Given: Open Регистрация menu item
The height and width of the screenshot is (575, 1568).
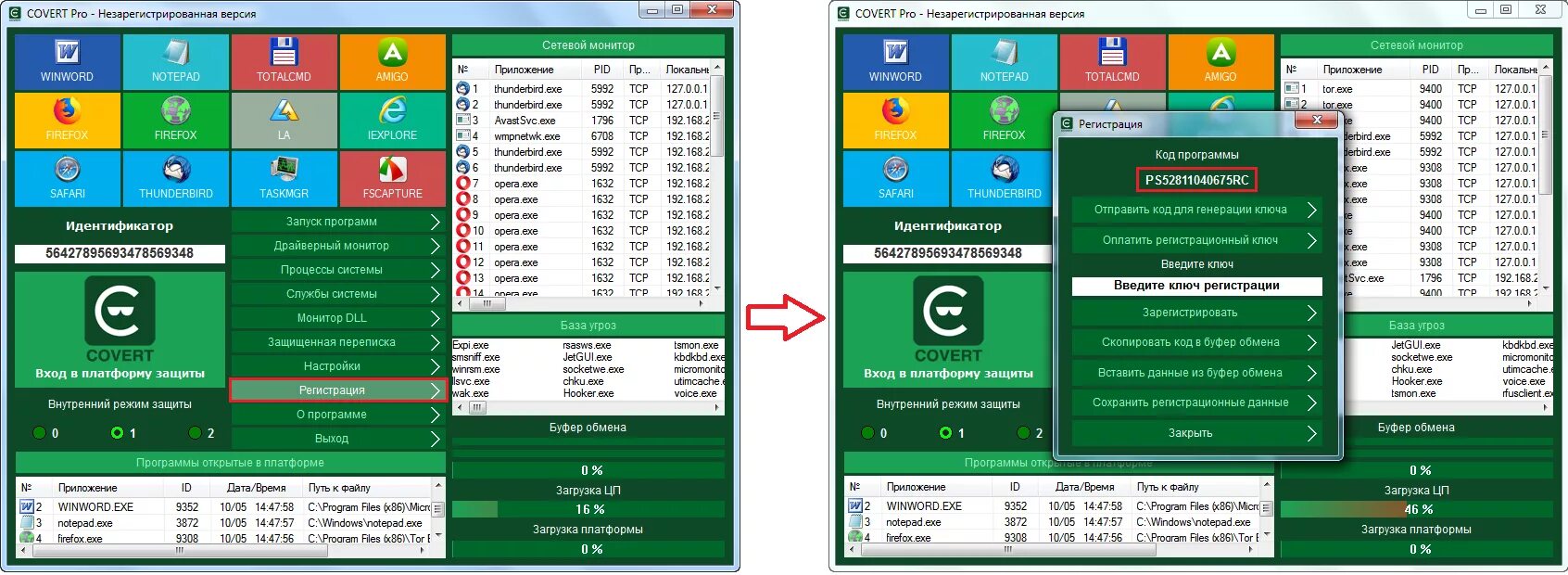Looking at the screenshot, I should tap(337, 390).
